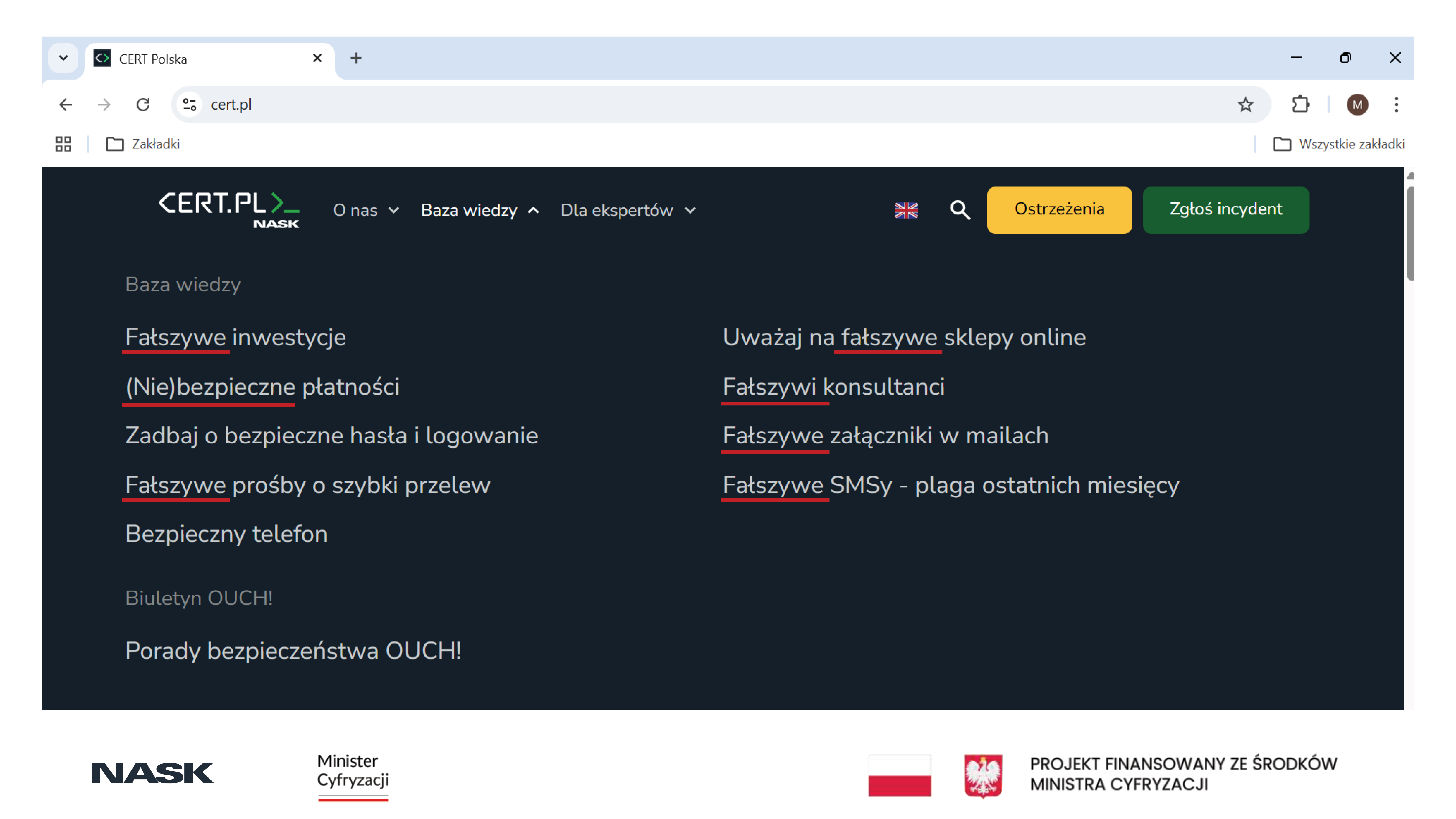Open the Wszystkie zakładki folder

coord(1338,144)
